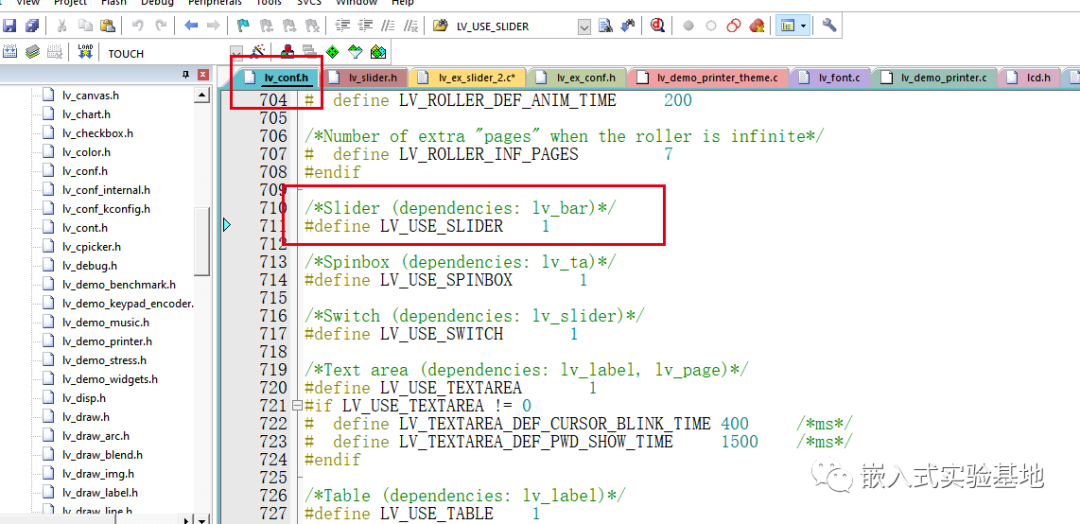This screenshot has width=1080, height=524.
Task: Switch to the lcd.h tab
Action: tap(1028, 77)
